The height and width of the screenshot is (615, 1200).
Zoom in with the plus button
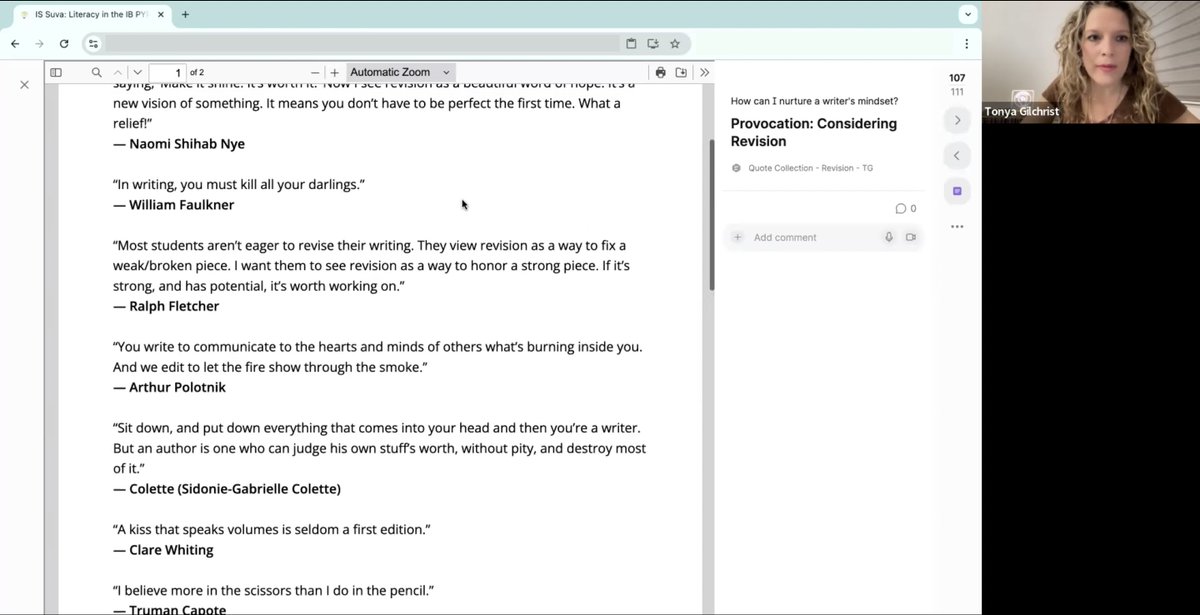pos(335,72)
